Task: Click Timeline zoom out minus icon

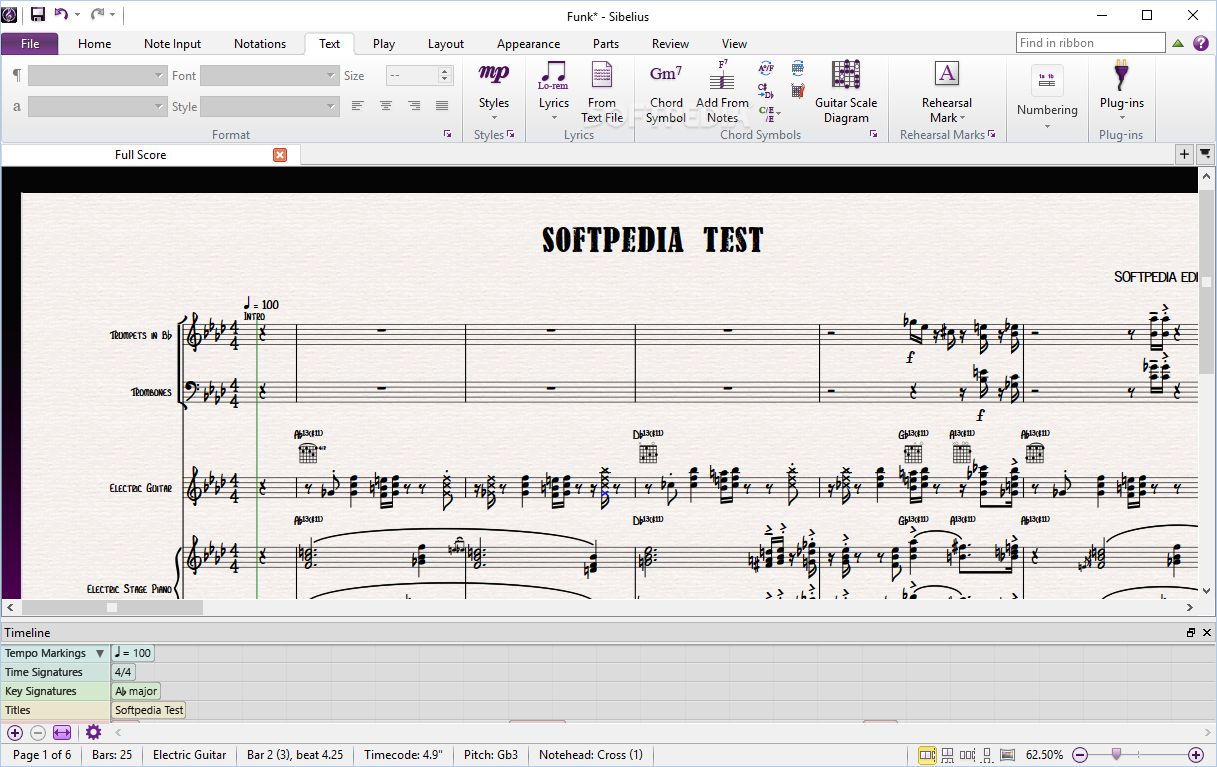Action: click(38, 733)
